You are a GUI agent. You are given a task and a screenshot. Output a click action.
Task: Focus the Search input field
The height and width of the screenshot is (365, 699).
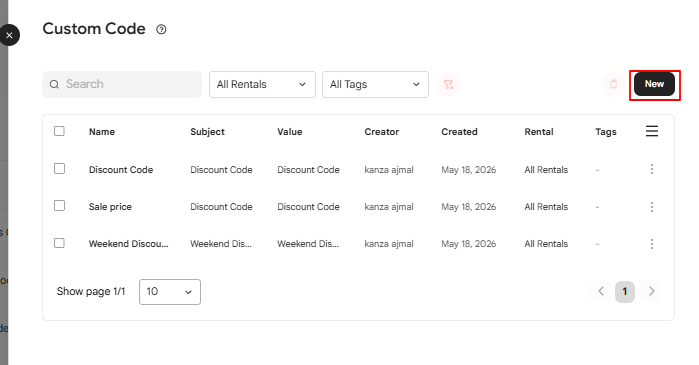(x=122, y=84)
